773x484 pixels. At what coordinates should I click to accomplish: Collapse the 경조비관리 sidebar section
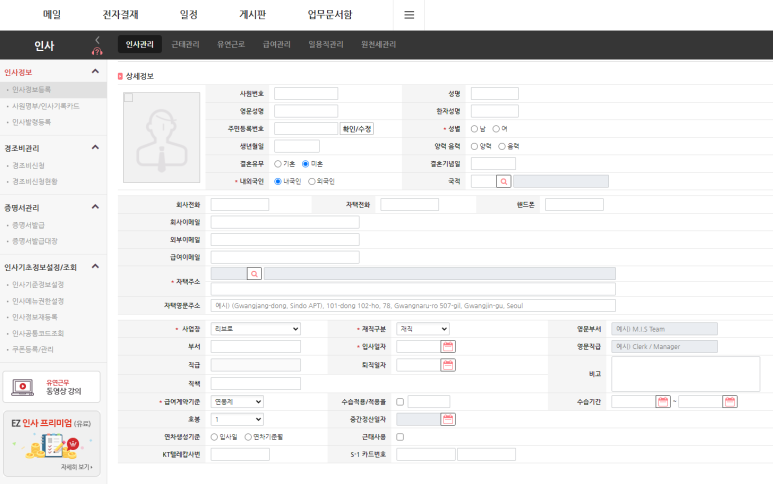point(95,147)
